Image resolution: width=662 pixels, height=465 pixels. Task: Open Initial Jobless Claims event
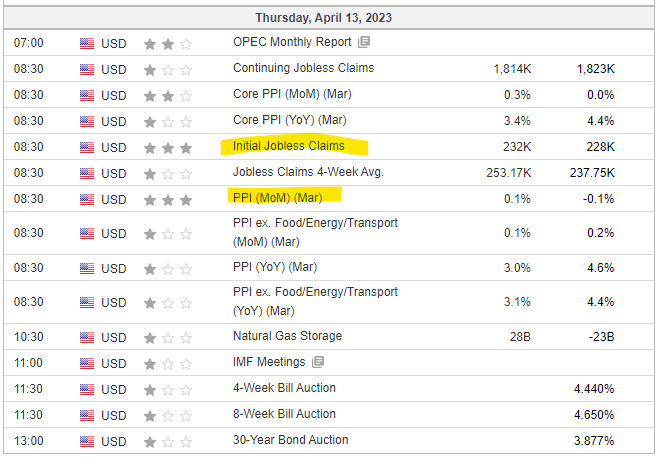289,146
